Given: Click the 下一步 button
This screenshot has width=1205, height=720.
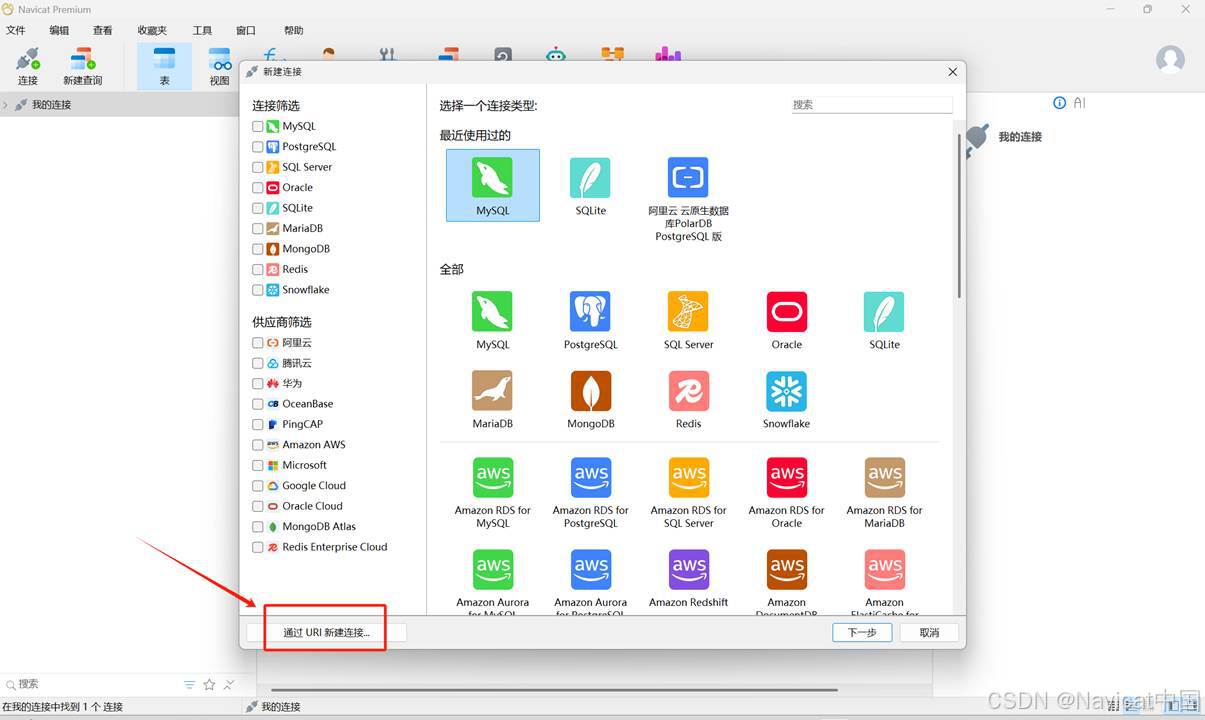Looking at the screenshot, I should 862,632.
